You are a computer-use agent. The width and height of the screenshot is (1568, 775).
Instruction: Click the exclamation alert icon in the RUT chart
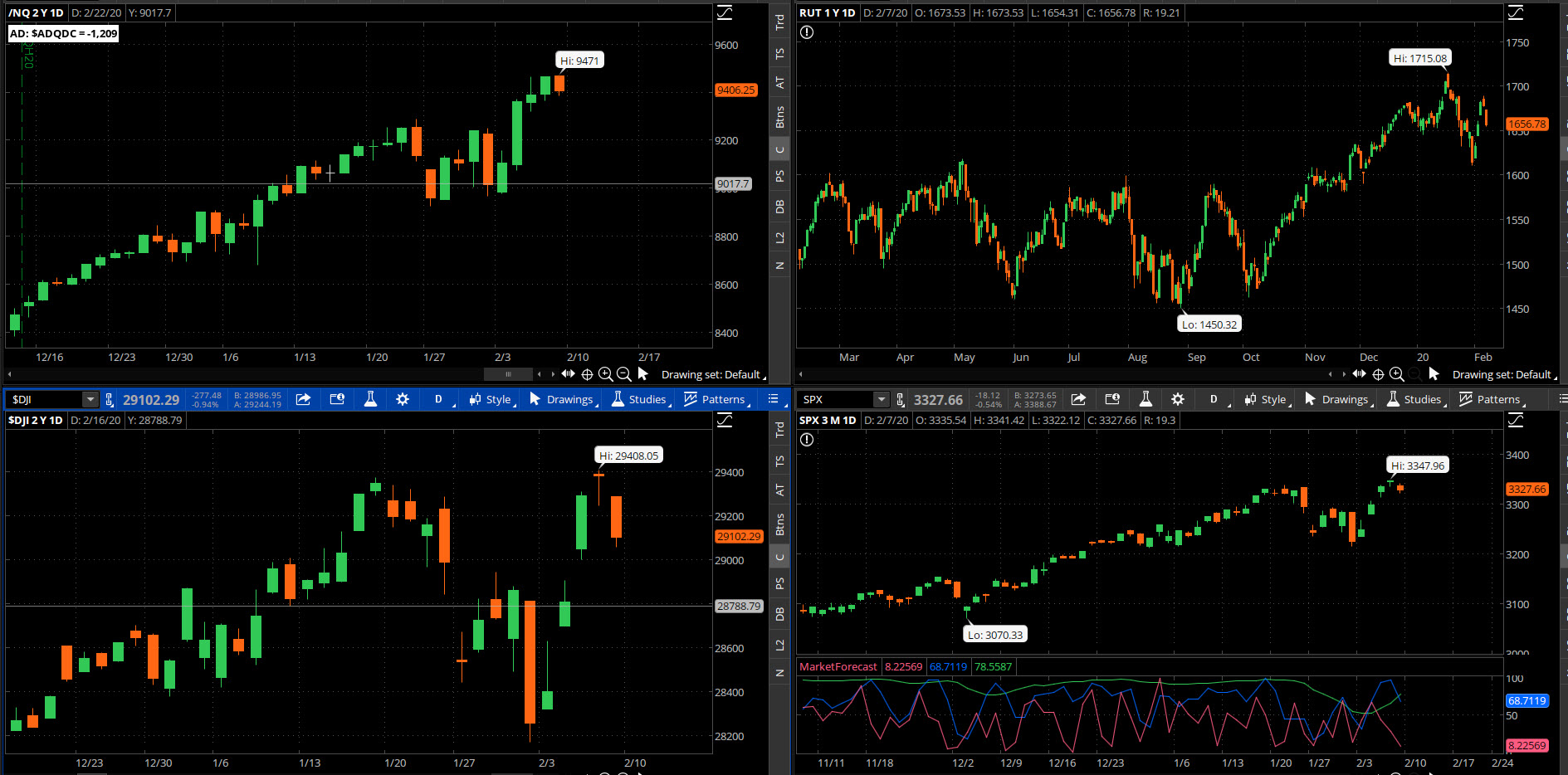coord(807,32)
